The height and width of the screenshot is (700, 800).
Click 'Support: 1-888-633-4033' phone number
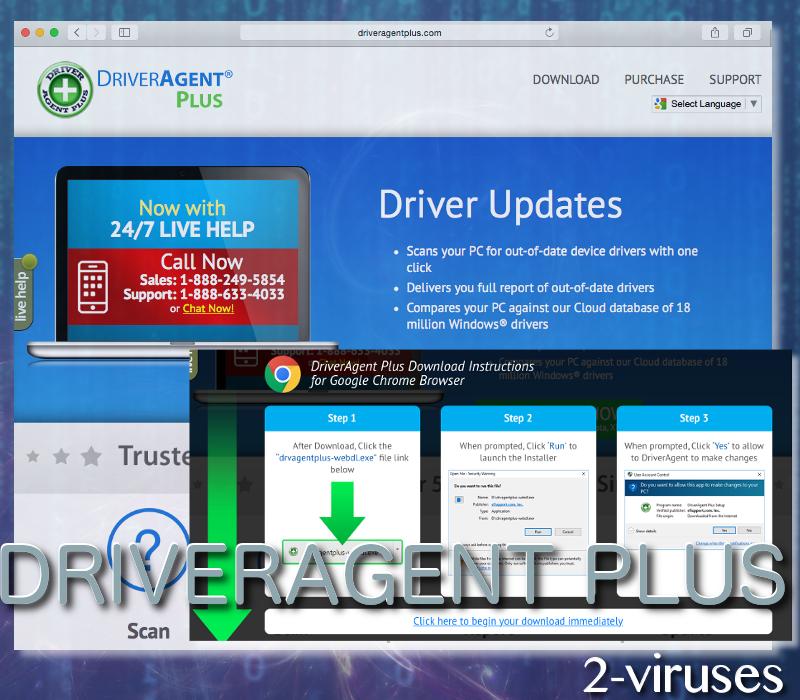204,294
